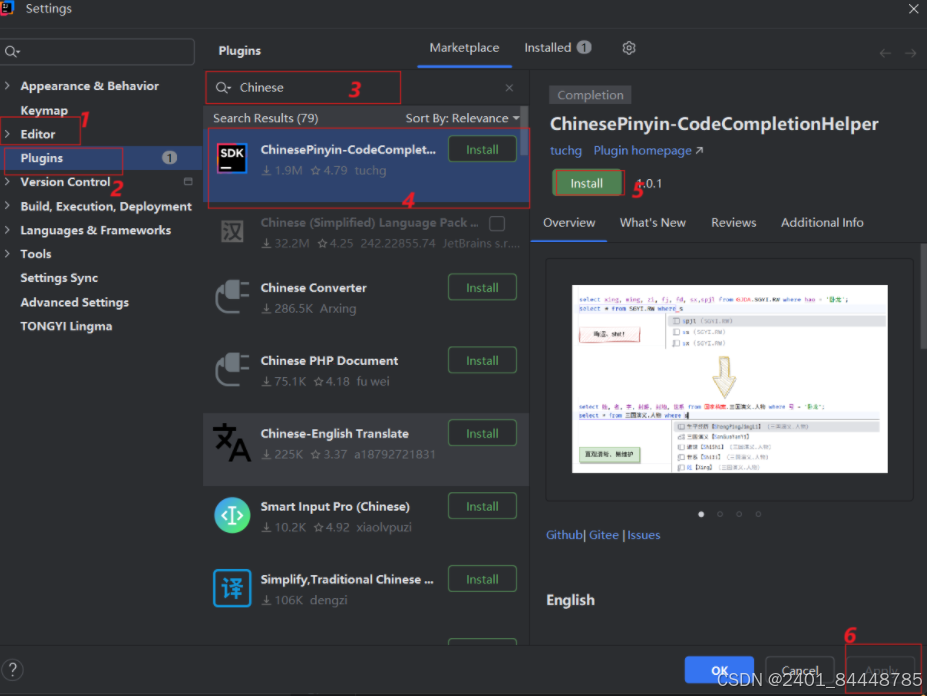Expand Build, Execution, Deployment node
This screenshot has width=927, height=696.
[x=7, y=206]
